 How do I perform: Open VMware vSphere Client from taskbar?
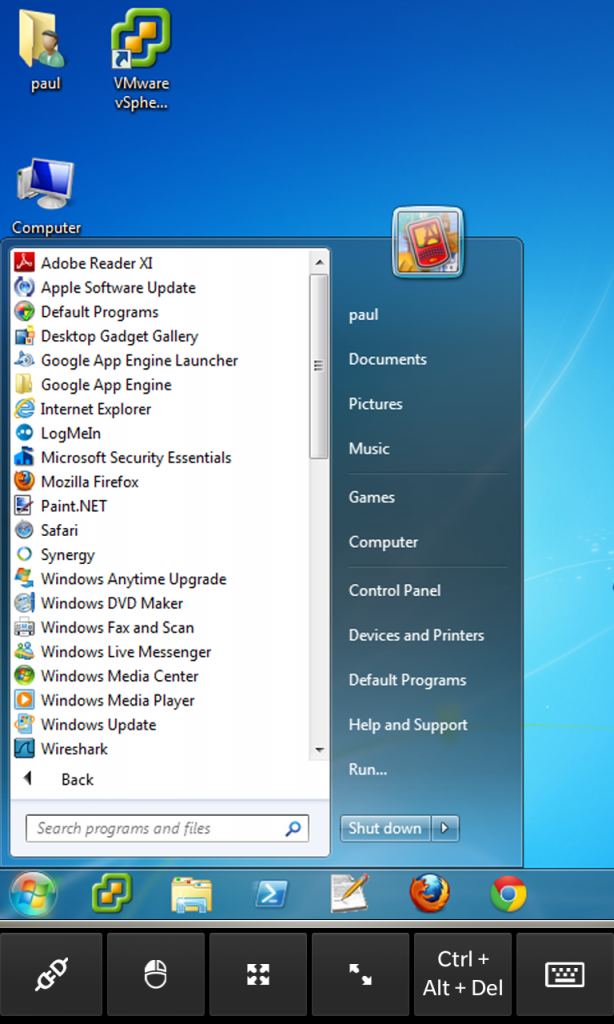coord(112,893)
